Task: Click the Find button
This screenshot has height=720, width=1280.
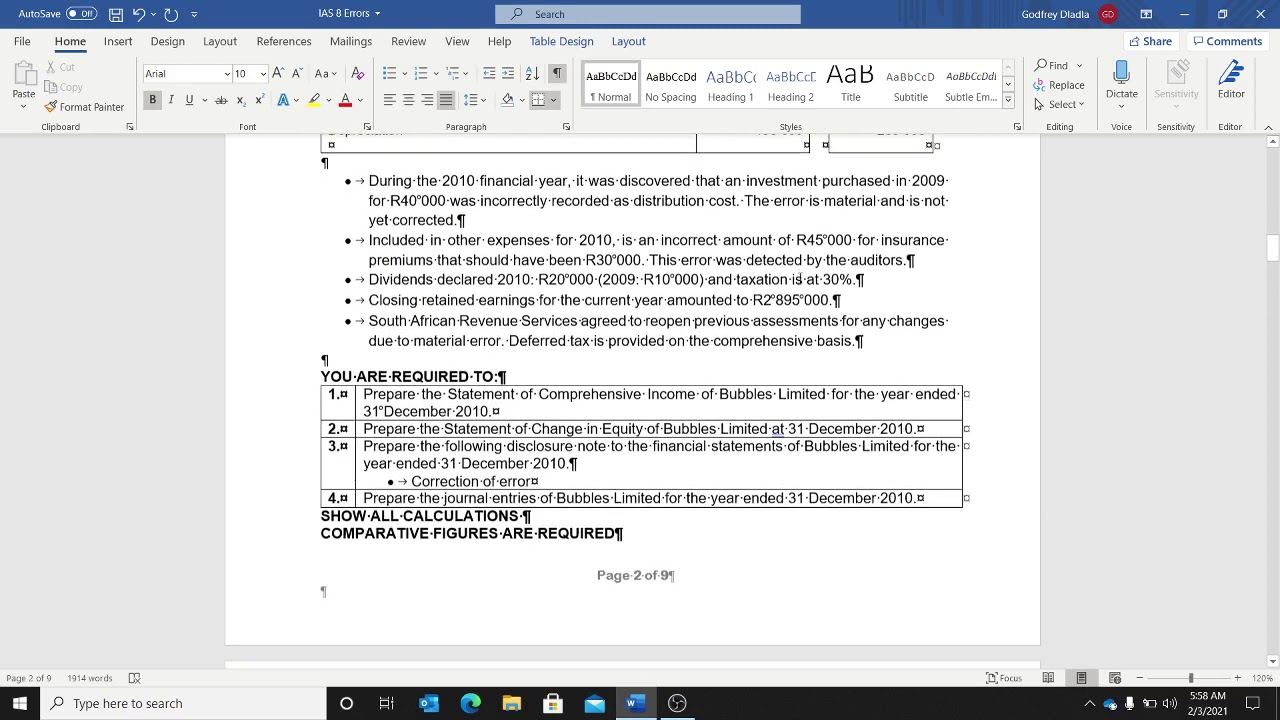Action: [1052, 66]
